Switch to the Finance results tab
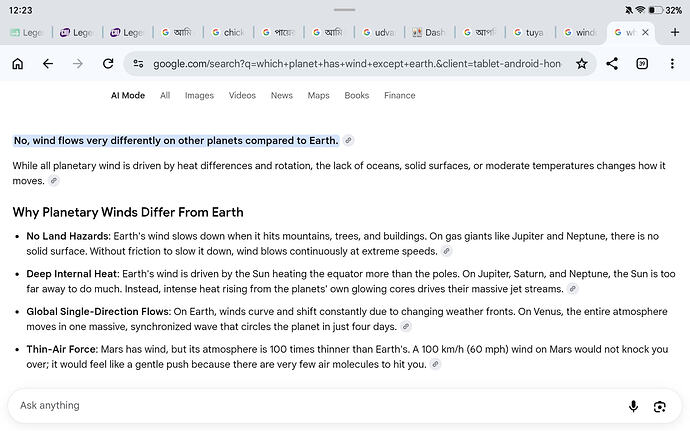690x431 pixels. click(400, 95)
